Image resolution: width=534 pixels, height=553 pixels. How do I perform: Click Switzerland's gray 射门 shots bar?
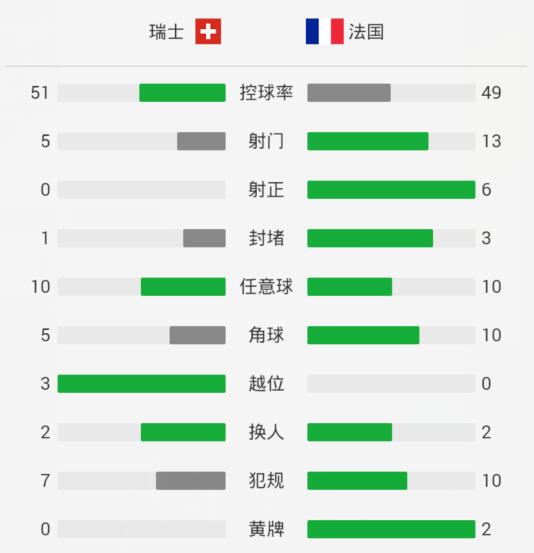point(201,141)
